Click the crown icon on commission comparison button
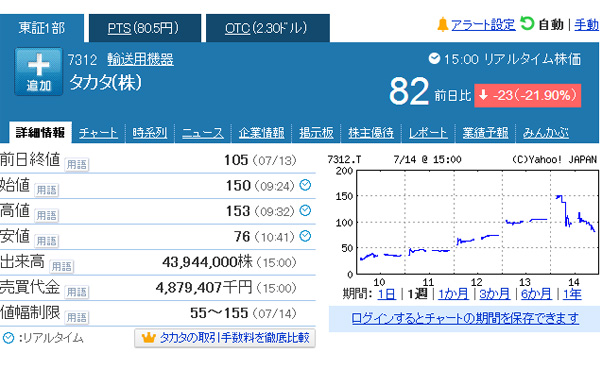Viewport: 600px width, 370px height. 148,337
